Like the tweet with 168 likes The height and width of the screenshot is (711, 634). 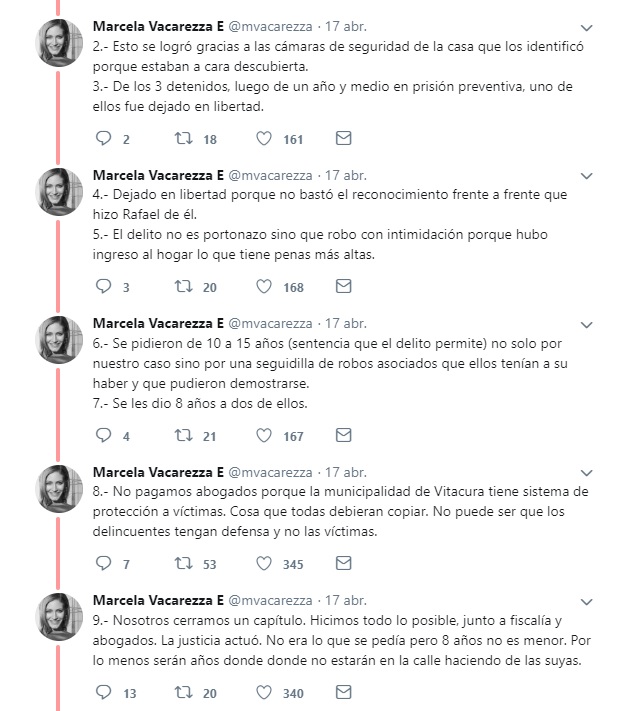[264, 287]
